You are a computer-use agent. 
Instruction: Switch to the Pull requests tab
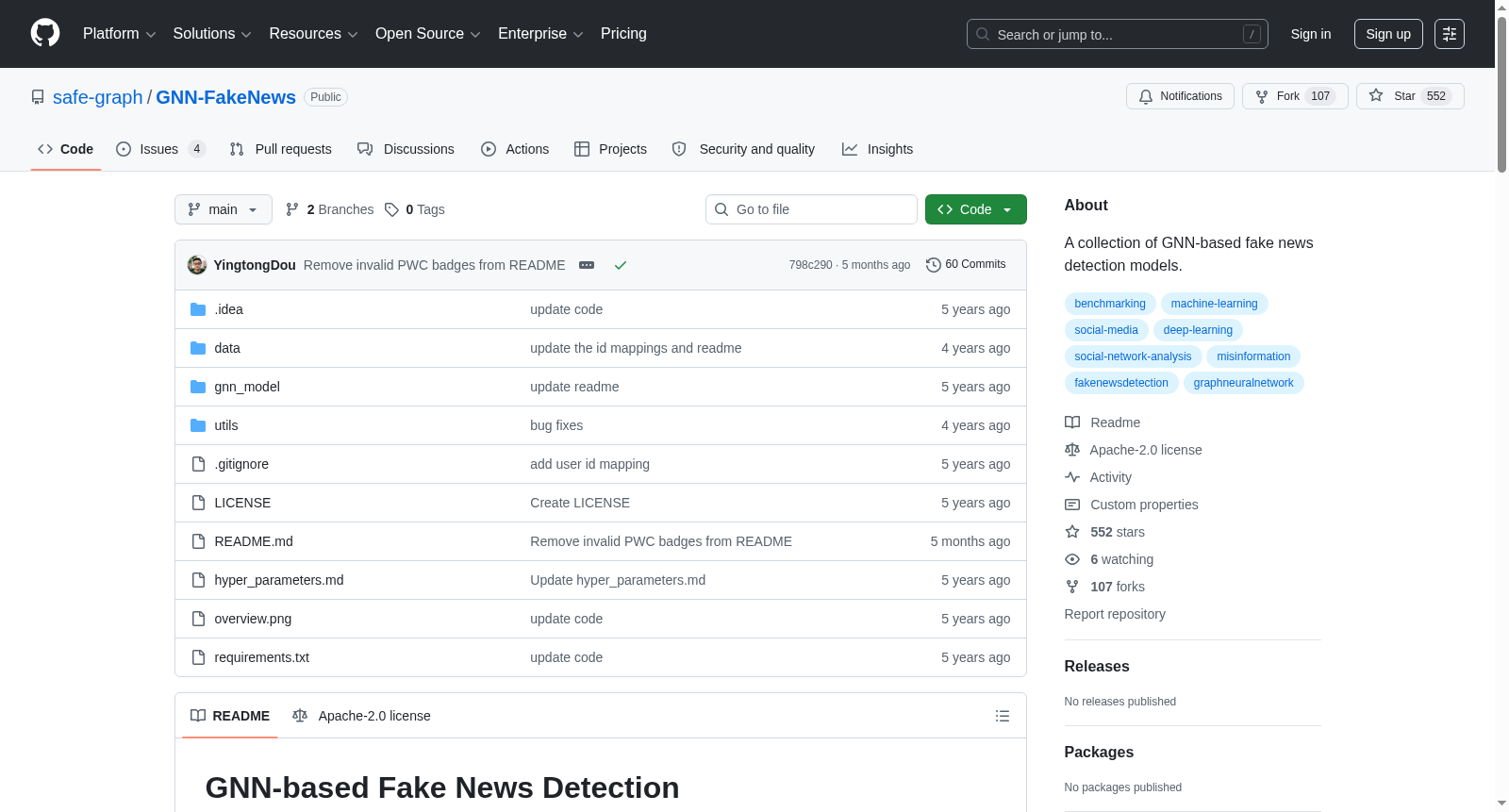click(x=281, y=149)
